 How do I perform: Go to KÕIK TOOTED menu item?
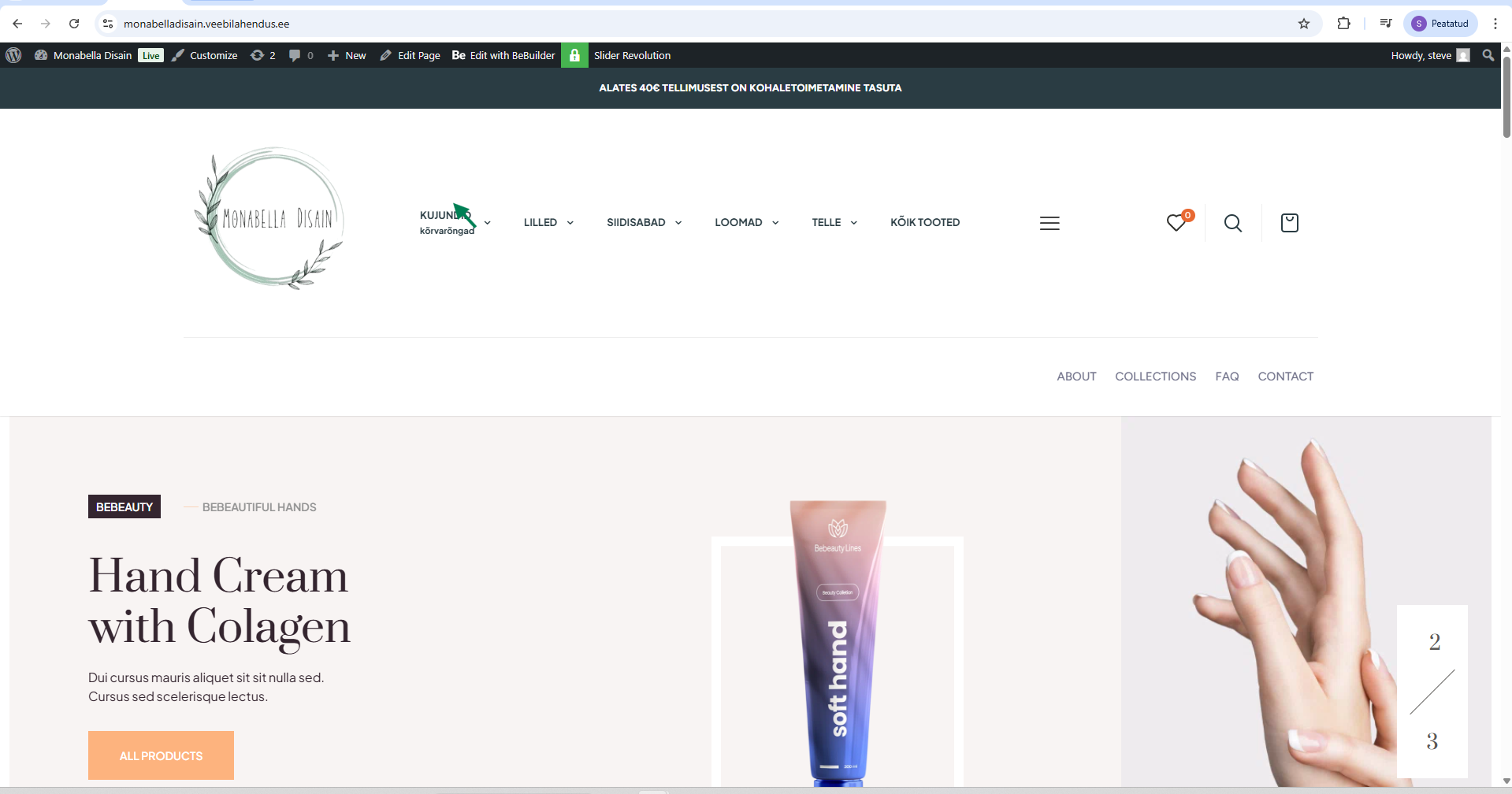[925, 223]
